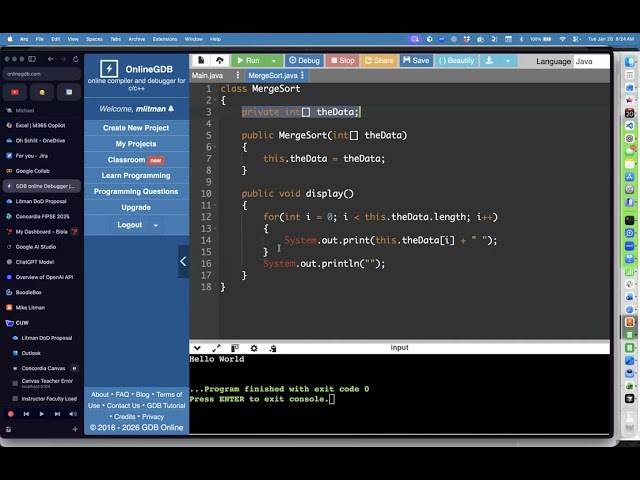The image size is (640, 480).
Task: Run the program with the green Run button
Action: [x=249, y=60]
